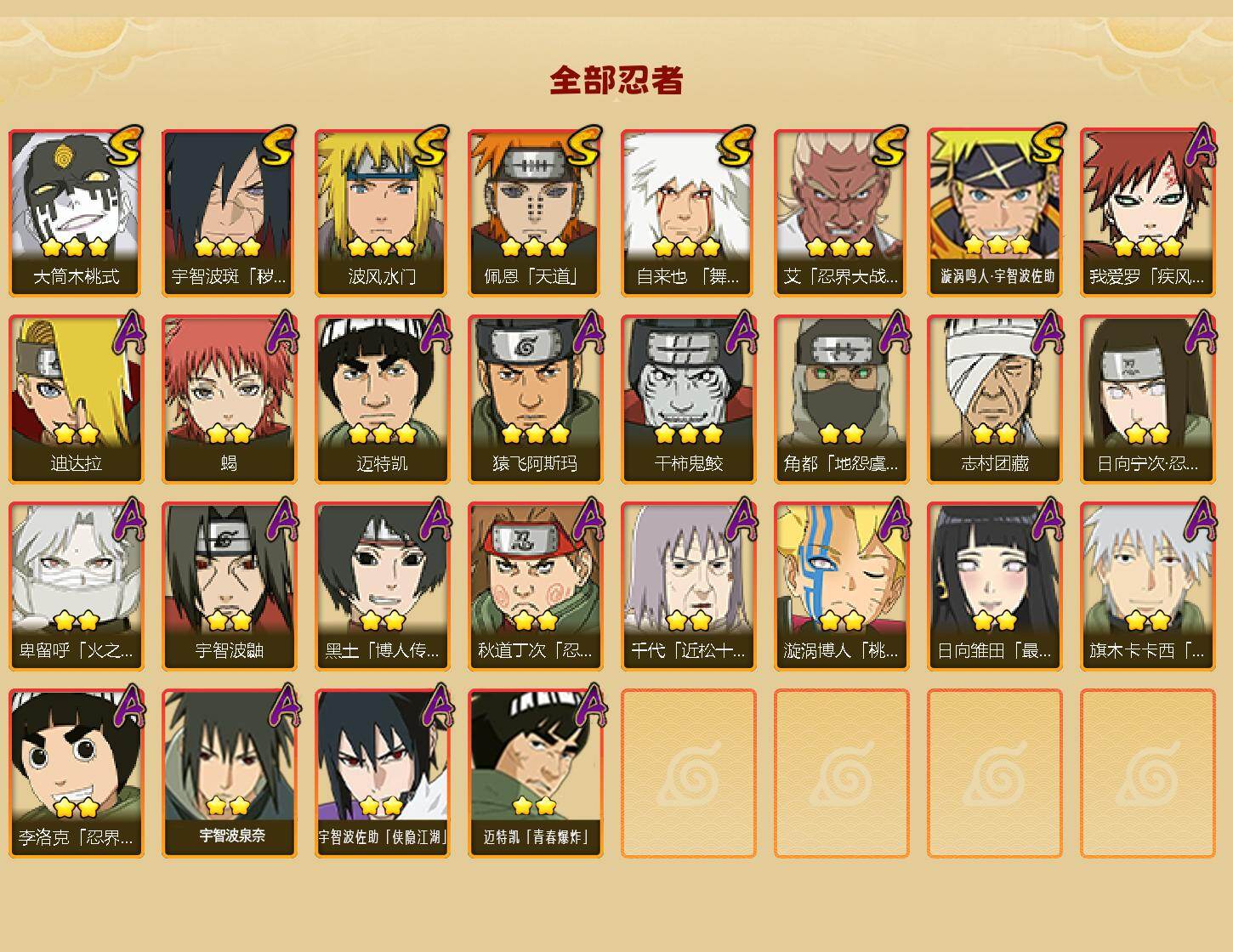Choose the 宇智波佐助「侠隐江湖」 card
This screenshot has width=1233, height=952.
pyautogui.click(x=383, y=773)
